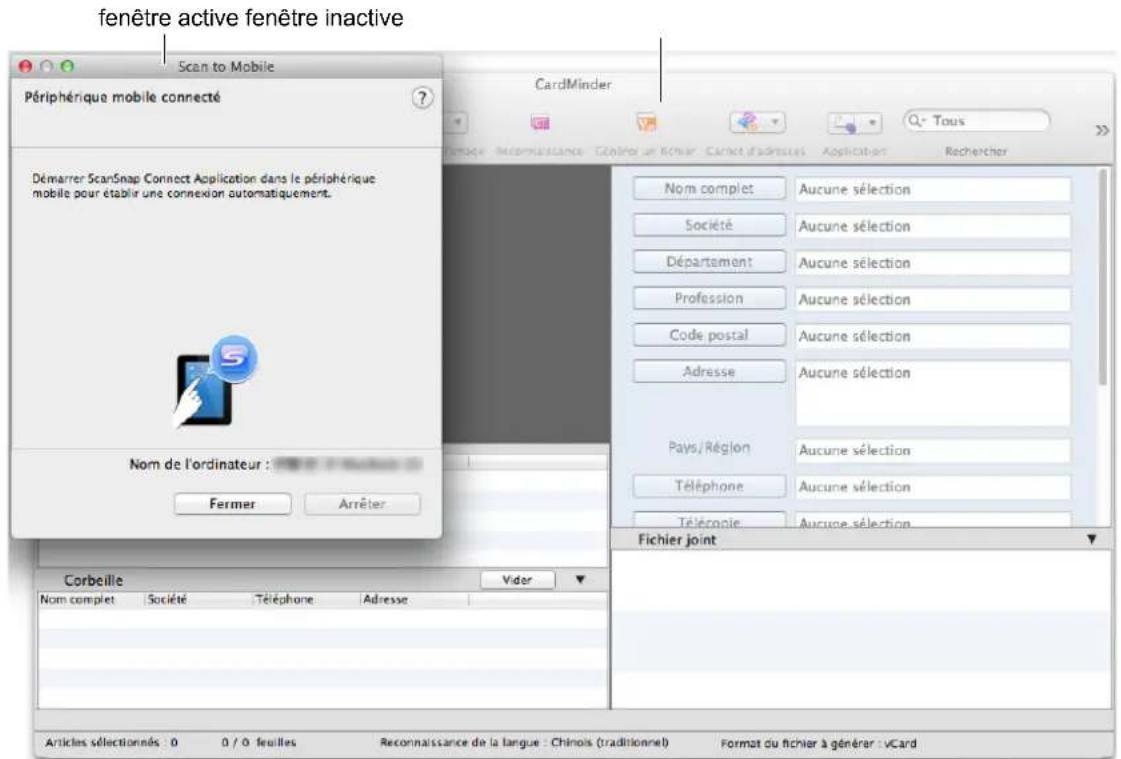Screen dimensions: 1121x759
Task: Click the Nom complet value field
Action: pos(933,189)
